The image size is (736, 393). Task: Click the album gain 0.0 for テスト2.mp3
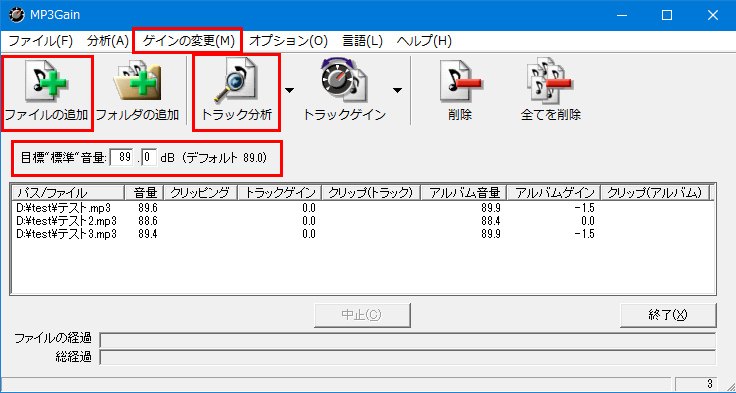coord(587,221)
